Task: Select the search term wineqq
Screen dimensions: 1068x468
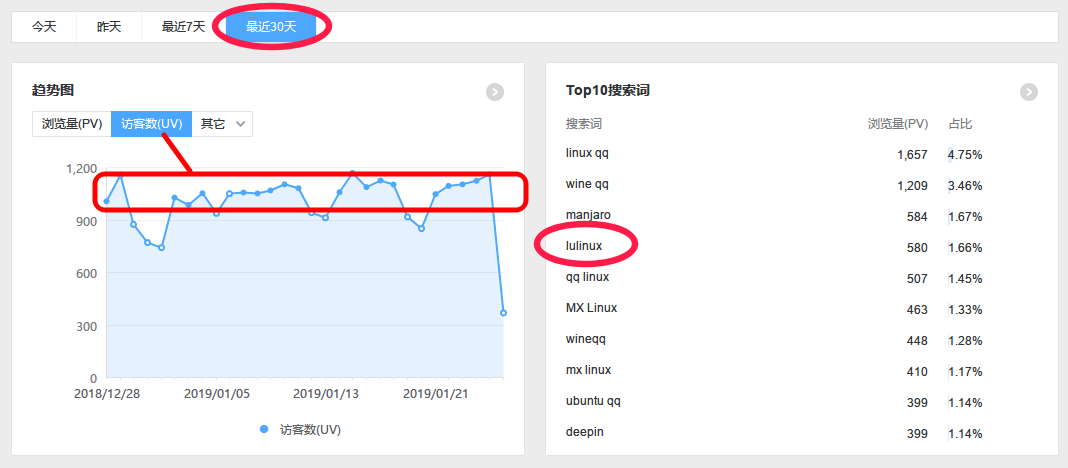Action: pyautogui.click(x=586, y=339)
